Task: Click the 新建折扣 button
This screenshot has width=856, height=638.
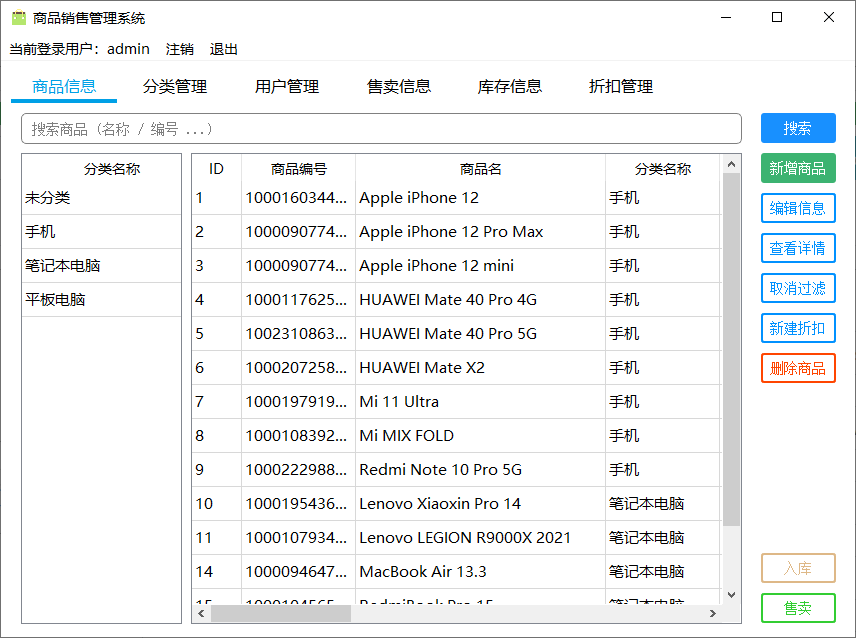Action: pos(798,328)
